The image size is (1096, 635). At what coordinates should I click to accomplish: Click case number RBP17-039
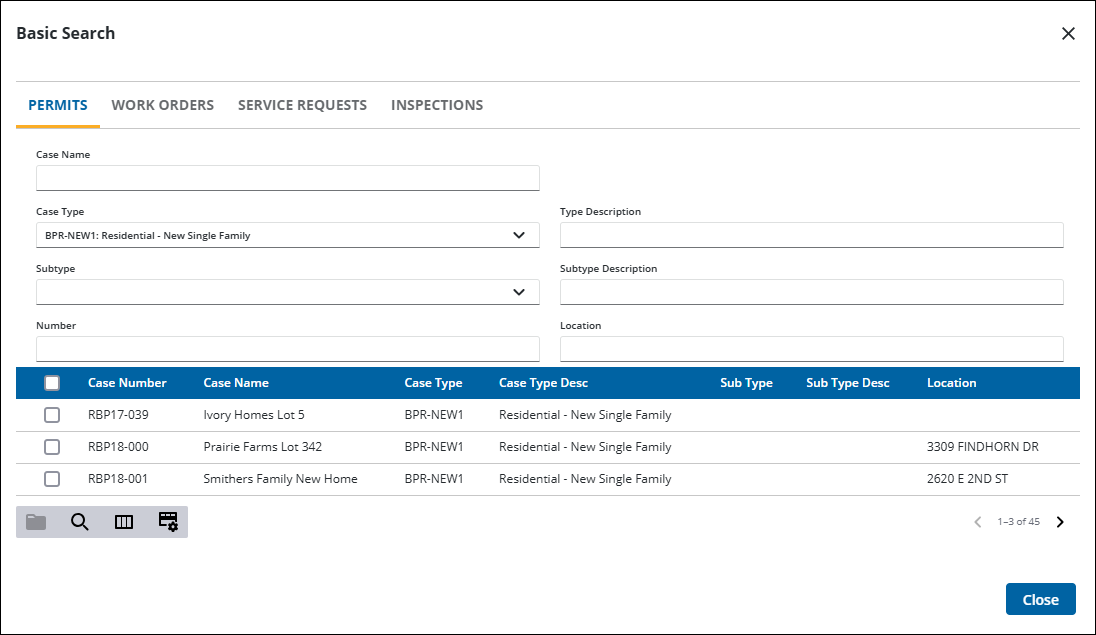[x=118, y=415]
